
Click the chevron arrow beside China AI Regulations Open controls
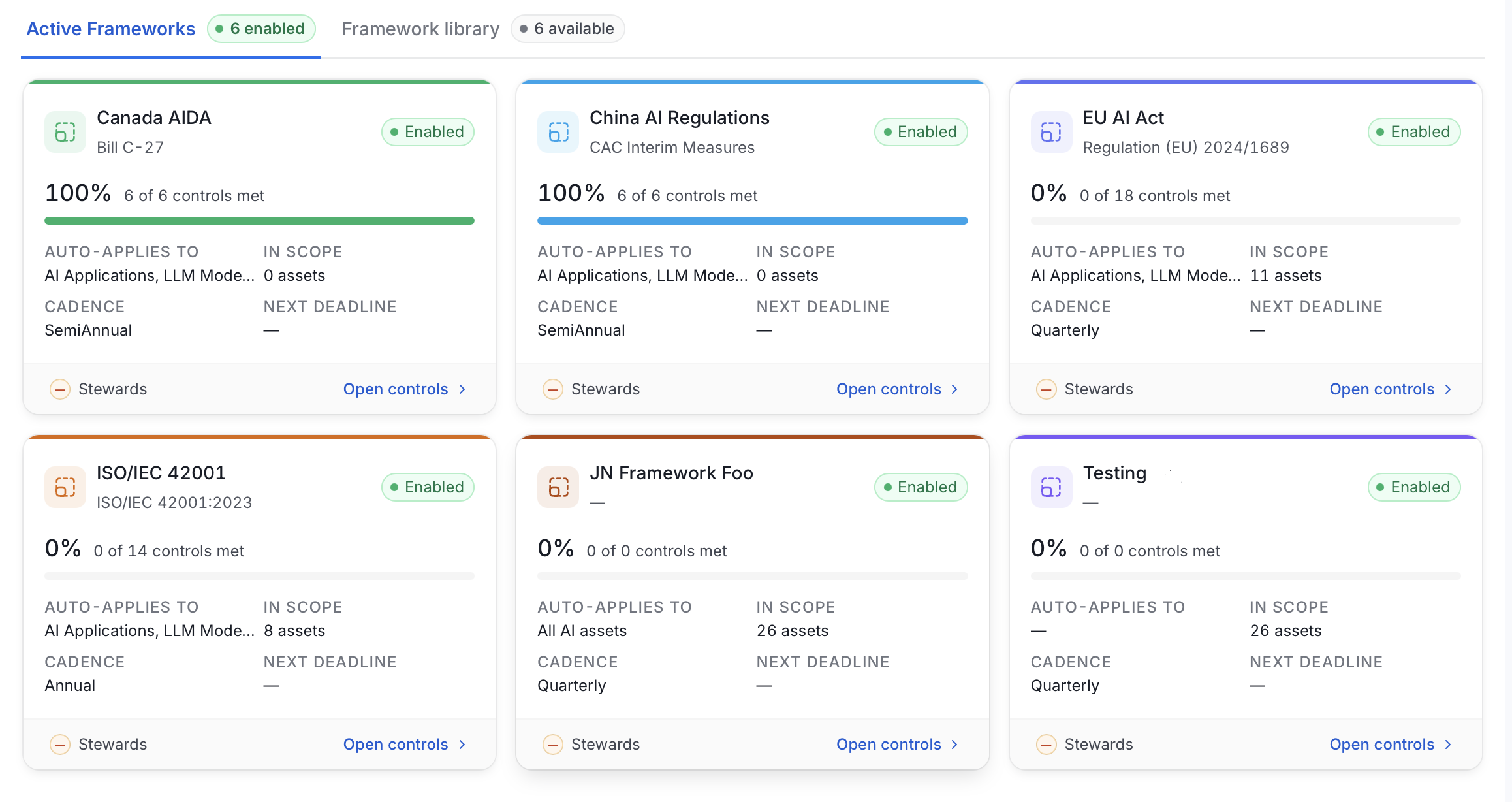click(954, 389)
